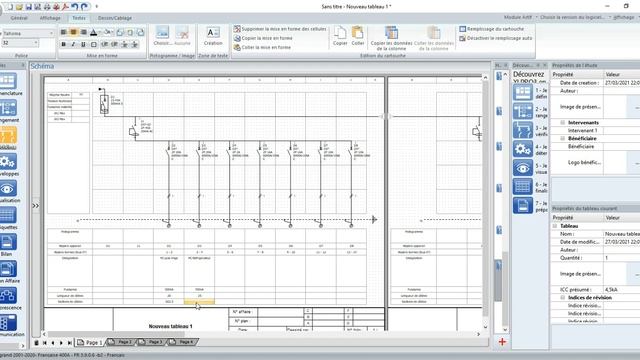
Task: Open the Visualisation eye icon in left sidebar
Action: (x=8, y=189)
